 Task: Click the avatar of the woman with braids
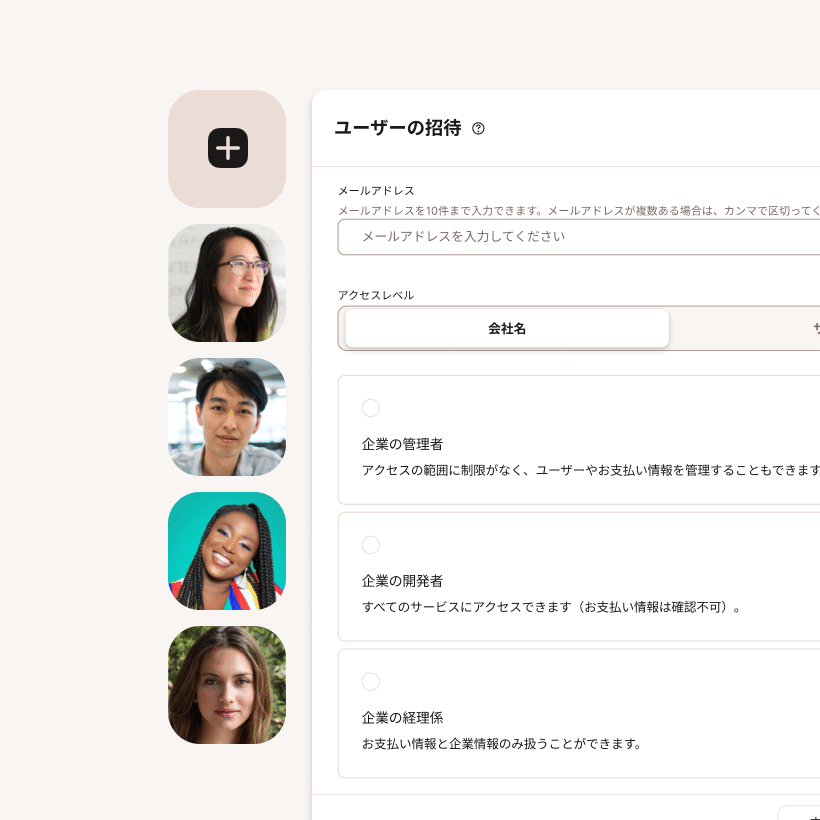(x=227, y=550)
